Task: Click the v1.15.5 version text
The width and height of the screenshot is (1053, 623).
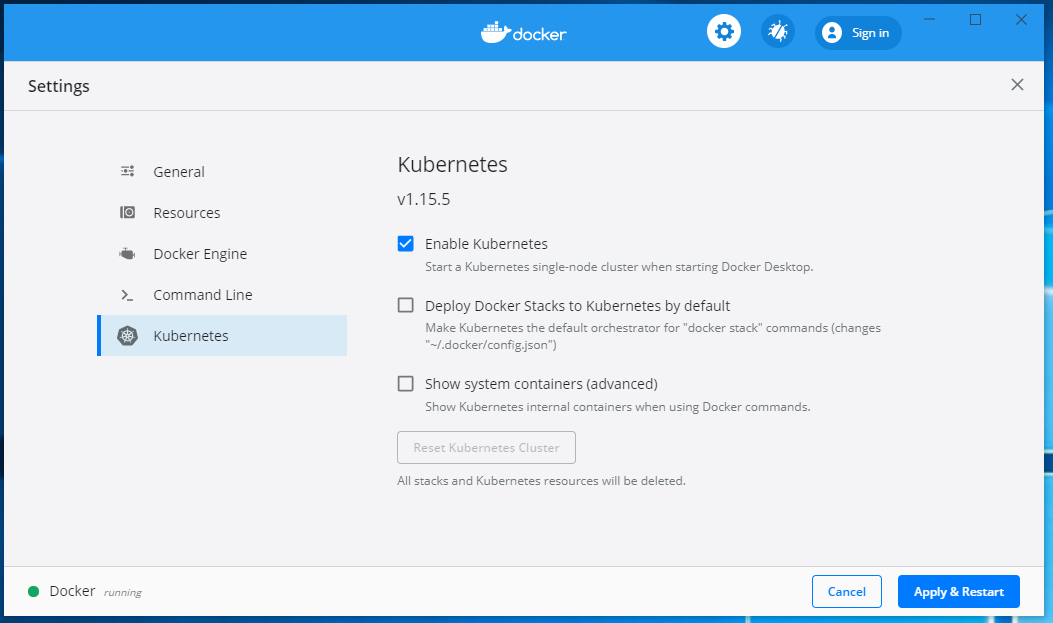Action: (424, 199)
